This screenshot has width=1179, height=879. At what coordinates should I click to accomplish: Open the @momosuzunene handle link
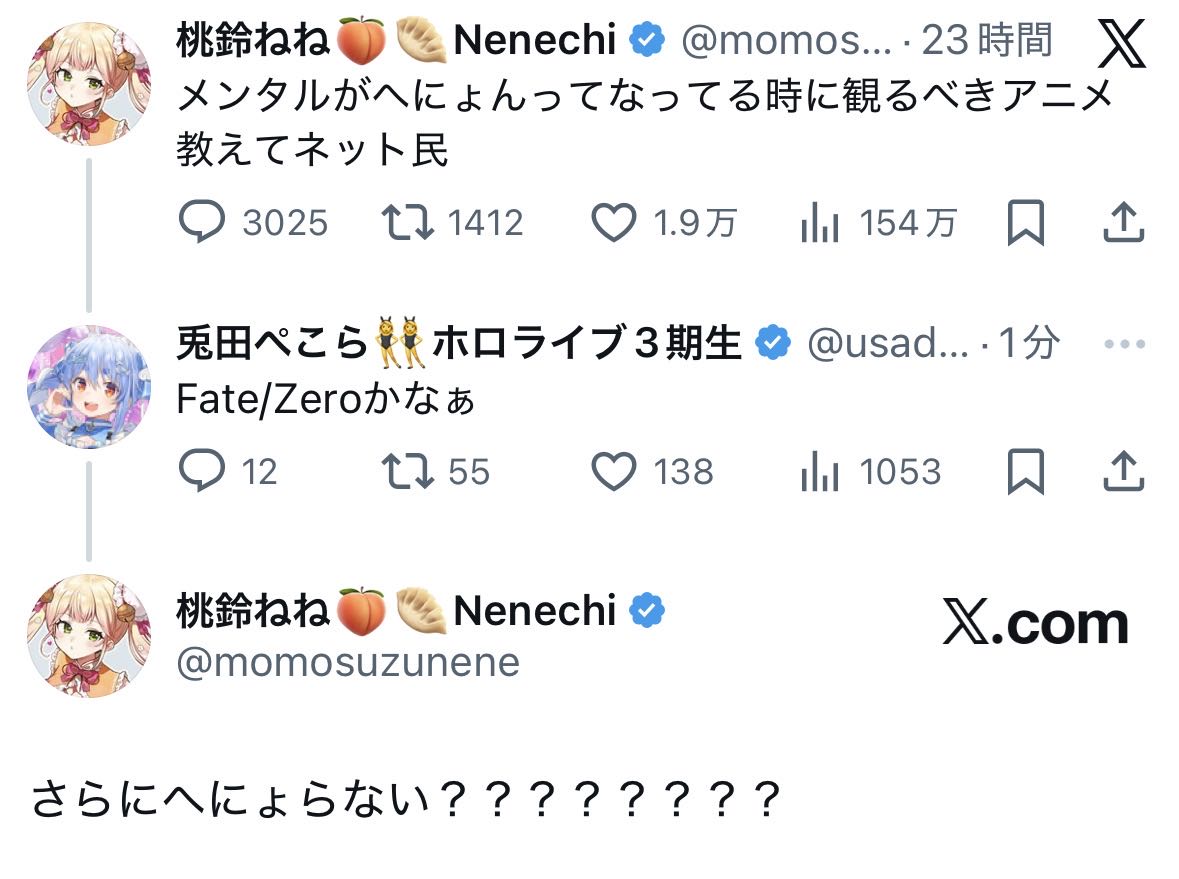click(x=348, y=662)
